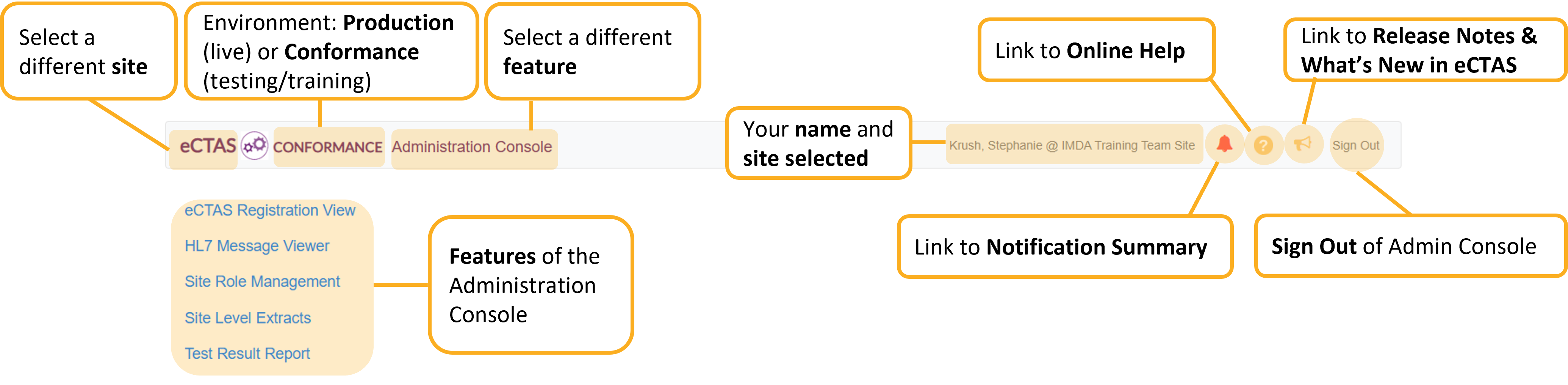Go to Site Role Management

pos(262,281)
